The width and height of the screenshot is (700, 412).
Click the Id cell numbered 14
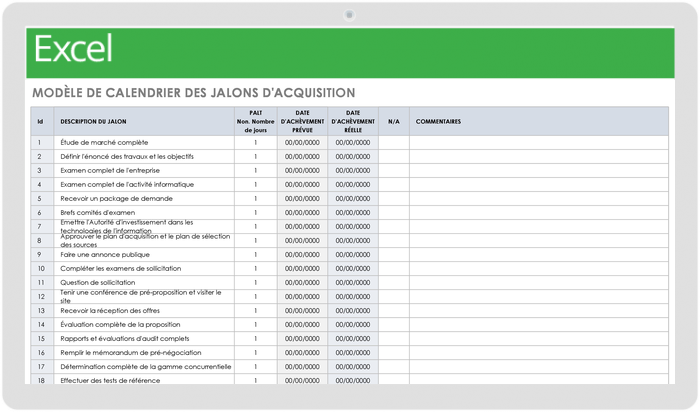point(42,325)
